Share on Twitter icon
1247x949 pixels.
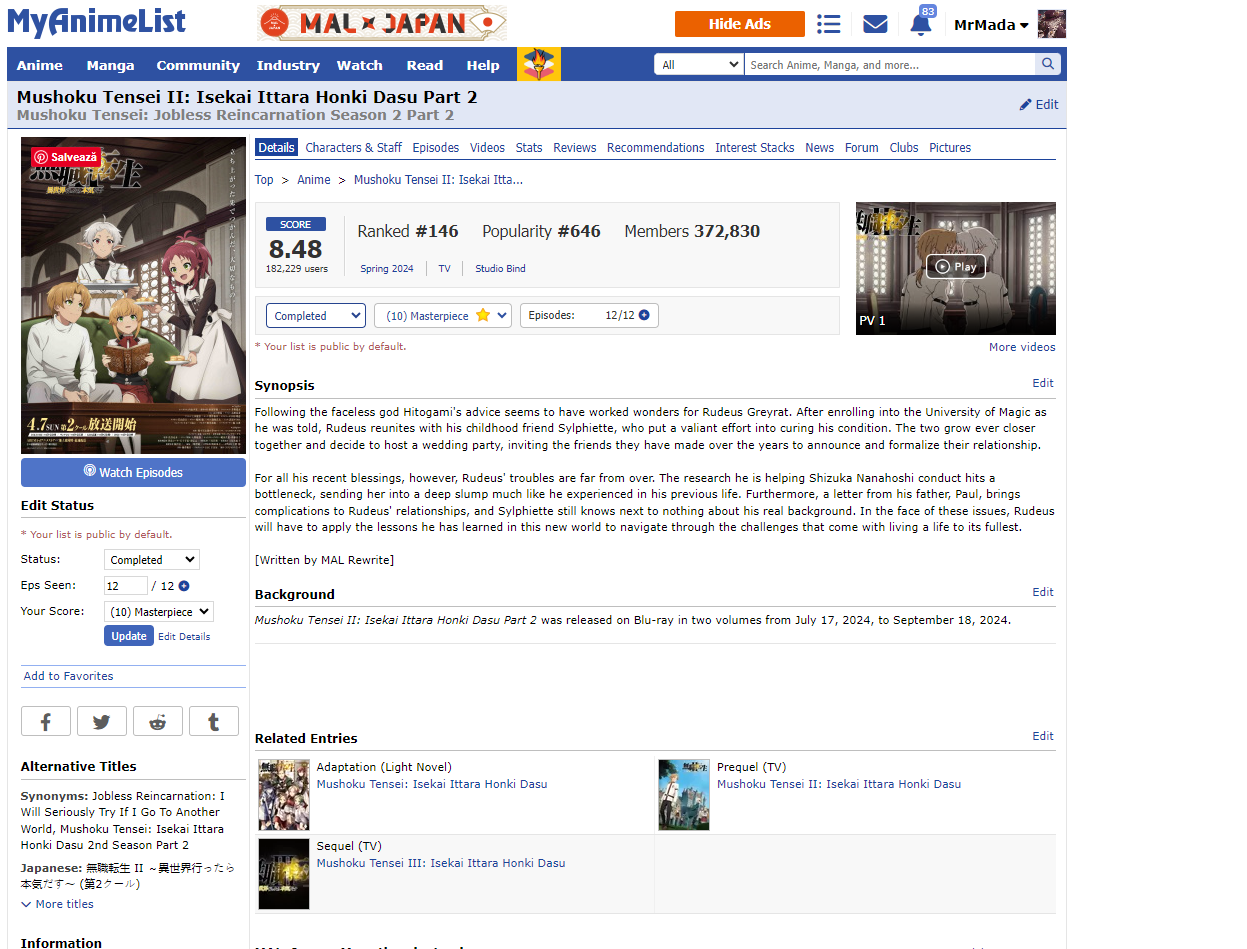click(x=102, y=721)
